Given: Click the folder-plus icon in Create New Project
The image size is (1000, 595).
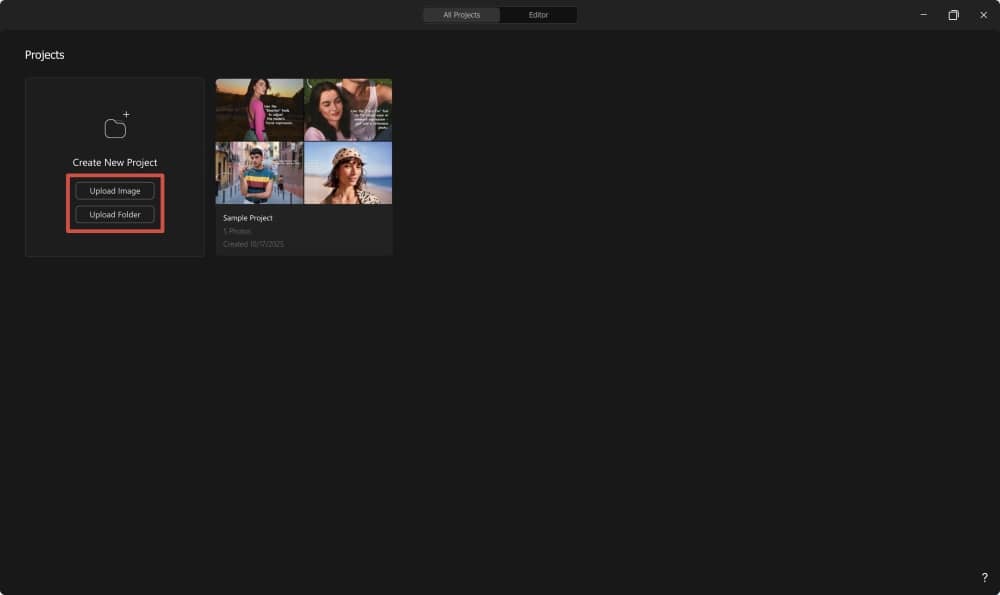Looking at the screenshot, I should [x=115, y=122].
